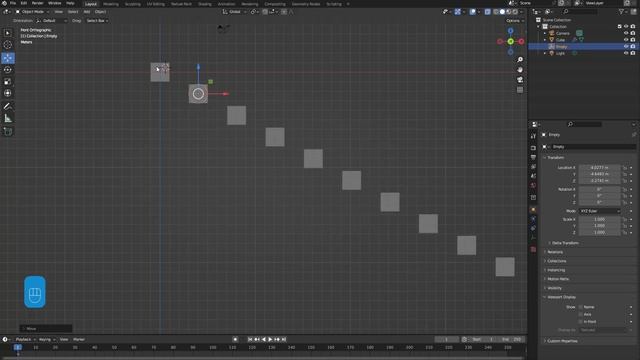Switch orthographic/perspective grid icon in viewport
The width and height of the screenshot is (640, 360).
(x=520, y=90)
